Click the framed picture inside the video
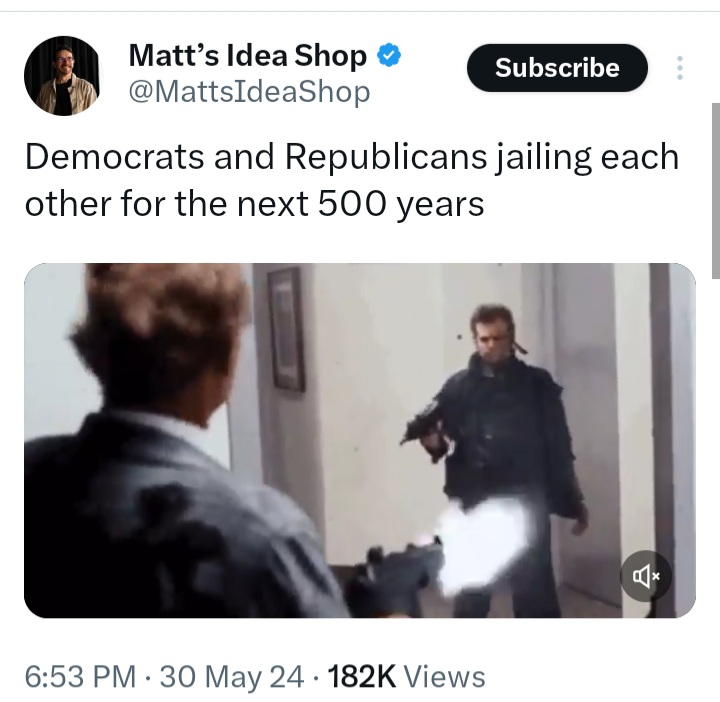 tap(286, 329)
